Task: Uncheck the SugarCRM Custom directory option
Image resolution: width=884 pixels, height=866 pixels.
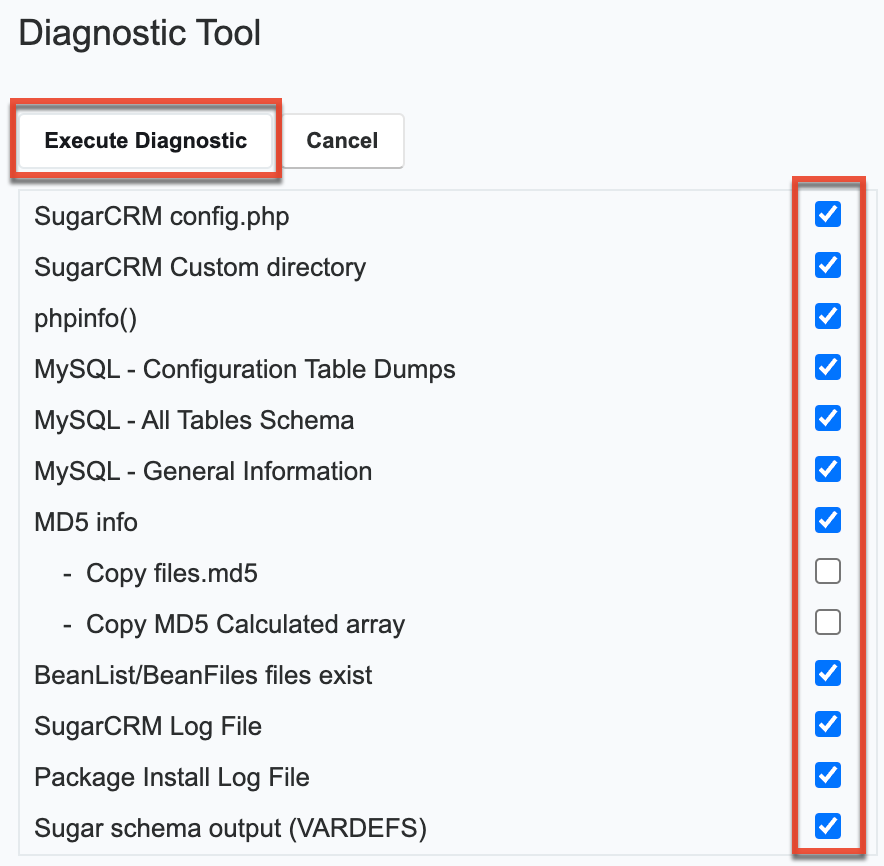Action: pyautogui.click(x=827, y=265)
